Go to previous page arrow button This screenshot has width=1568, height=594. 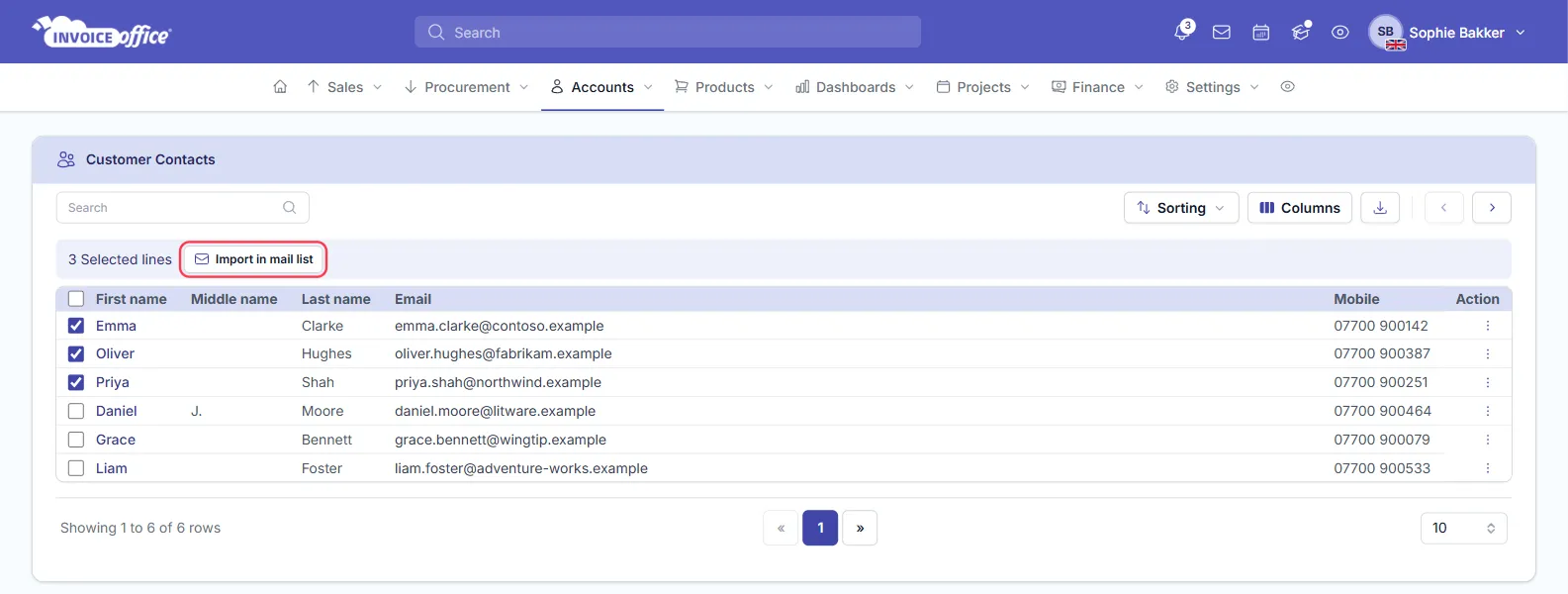pos(1444,208)
